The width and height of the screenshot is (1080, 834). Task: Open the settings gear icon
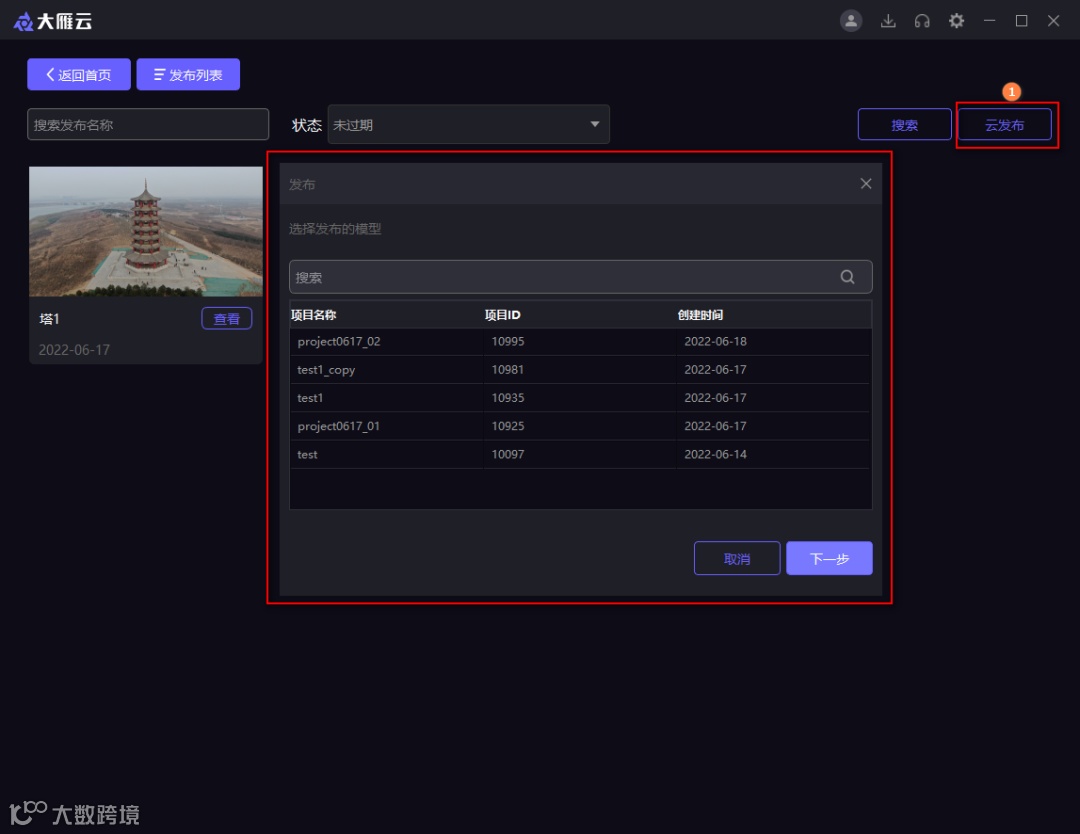(956, 21)
